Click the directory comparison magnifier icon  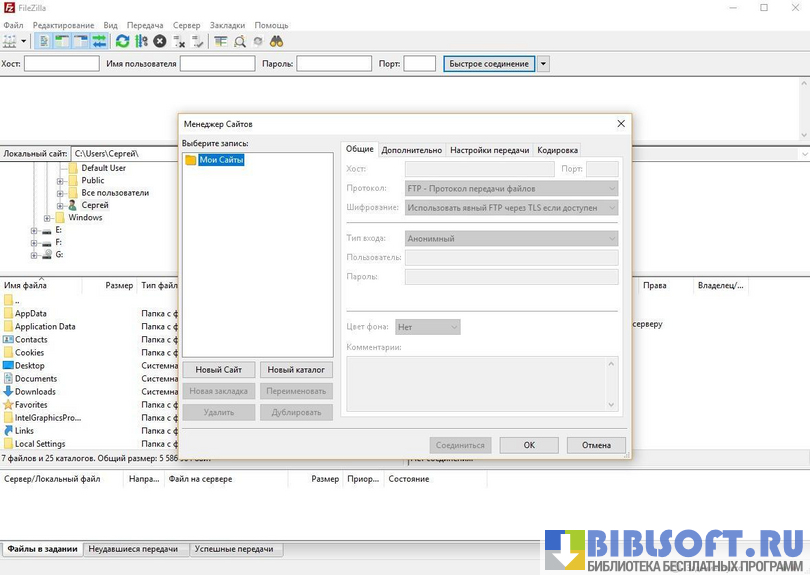tap(240, 42)
